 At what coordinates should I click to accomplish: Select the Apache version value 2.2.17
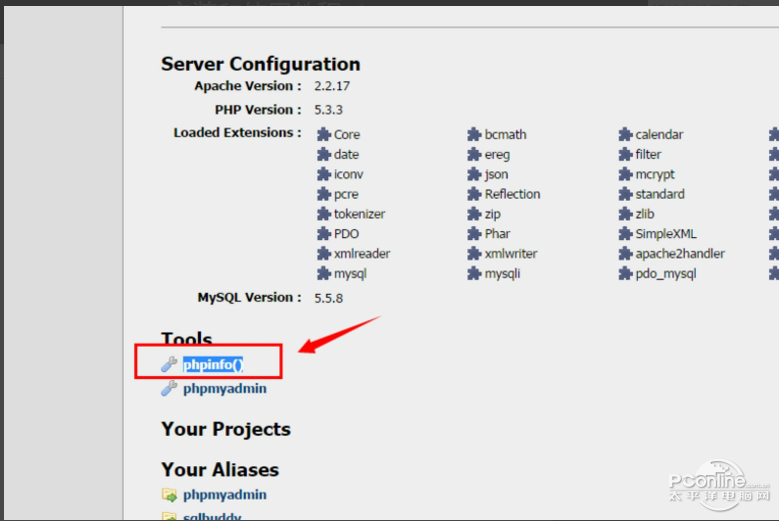[332, 86]
